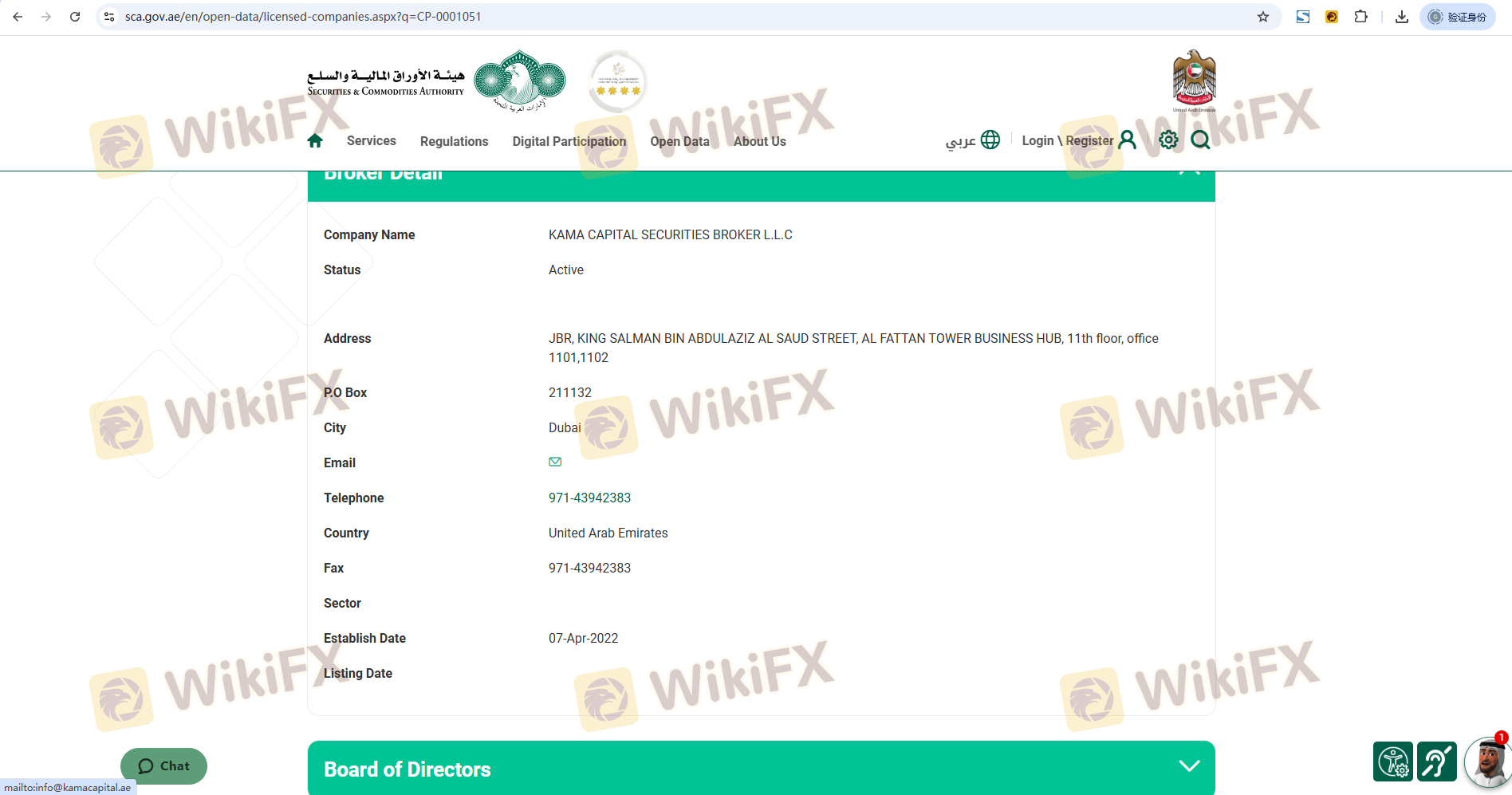
Task: Open the Chat button
Action: click(163, 766)
